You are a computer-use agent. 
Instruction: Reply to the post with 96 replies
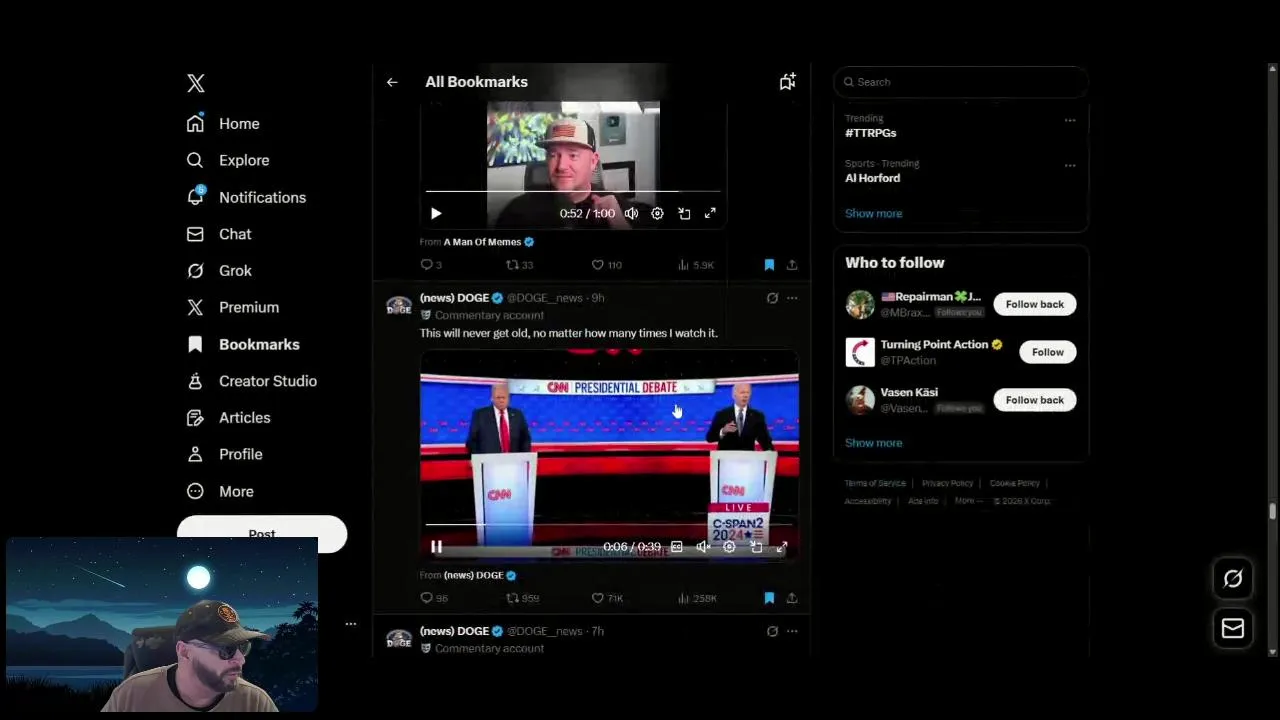pyautogui.click(x=434, y=598)
